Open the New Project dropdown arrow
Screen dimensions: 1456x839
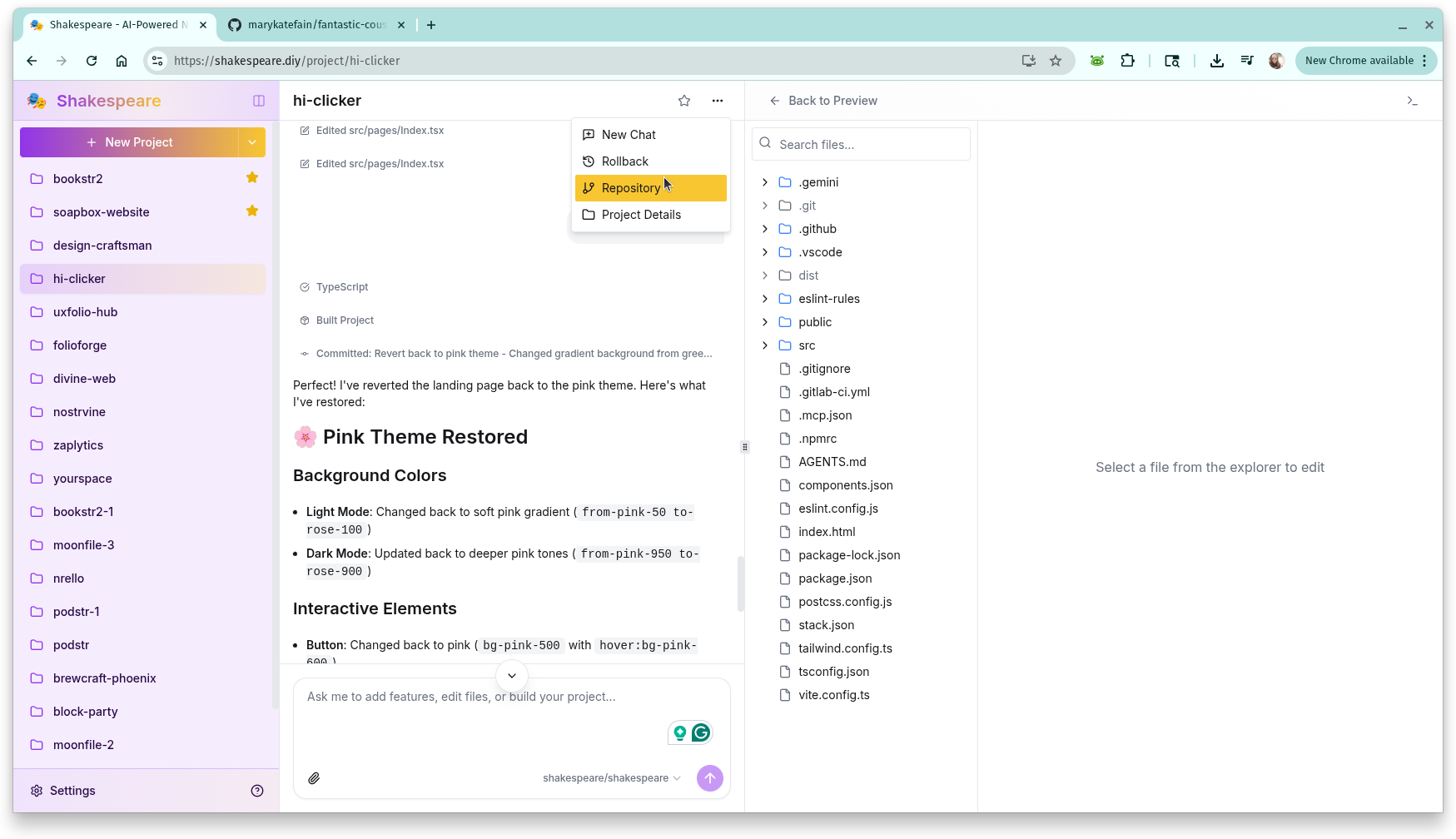252,142
